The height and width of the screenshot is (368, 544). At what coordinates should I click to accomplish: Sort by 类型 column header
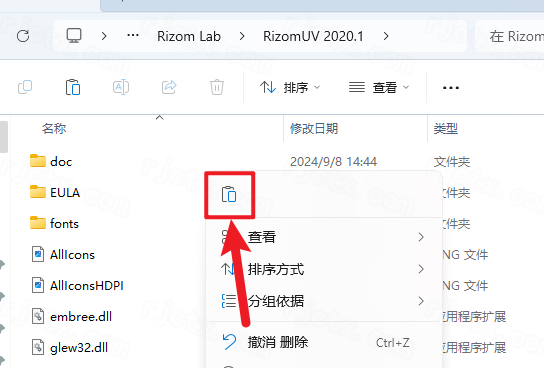[x=446, y=129]
